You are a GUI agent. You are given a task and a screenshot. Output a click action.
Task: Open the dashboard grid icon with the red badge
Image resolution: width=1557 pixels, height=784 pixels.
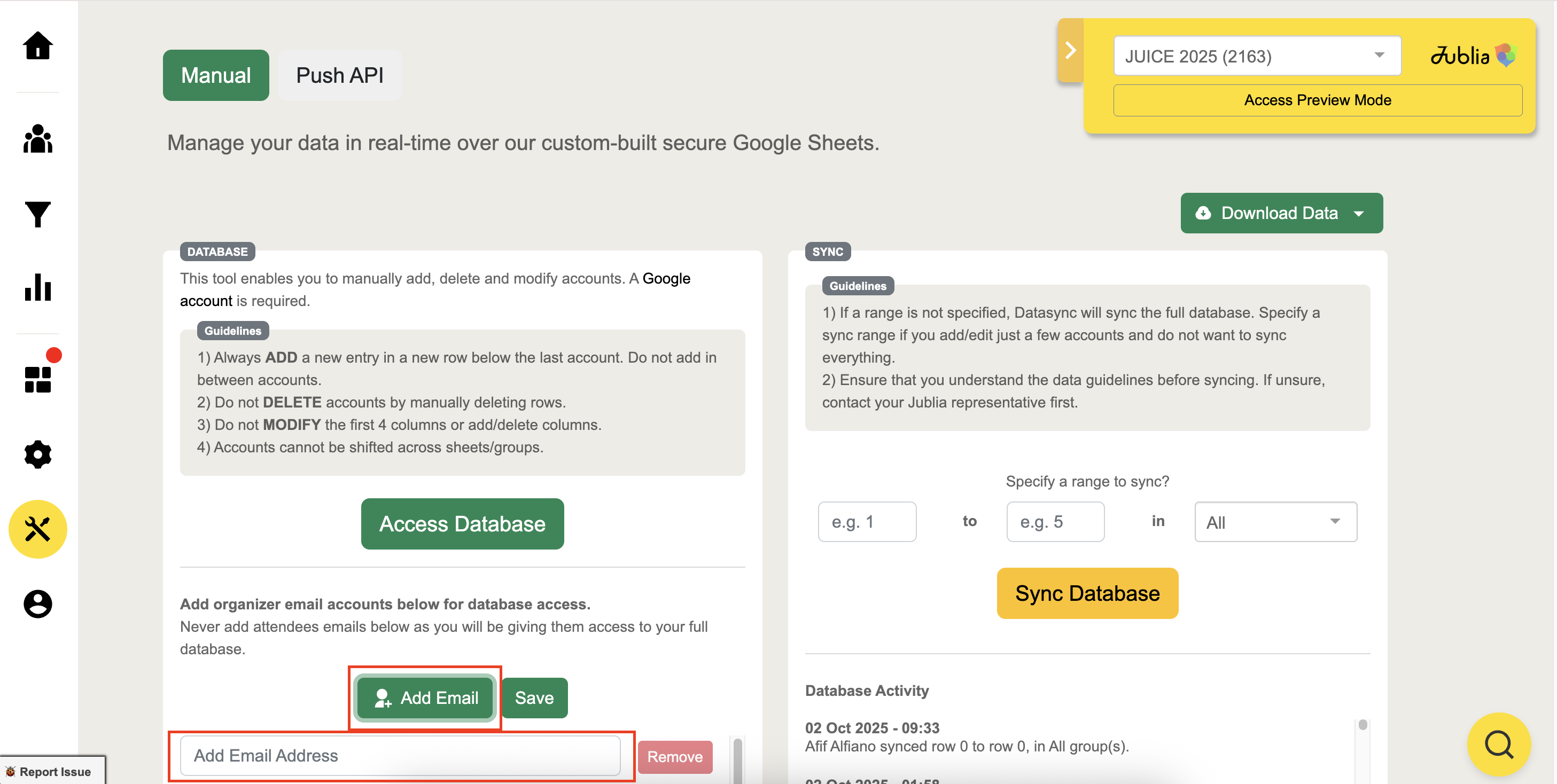pyautogui.click(x=37, y=379)
